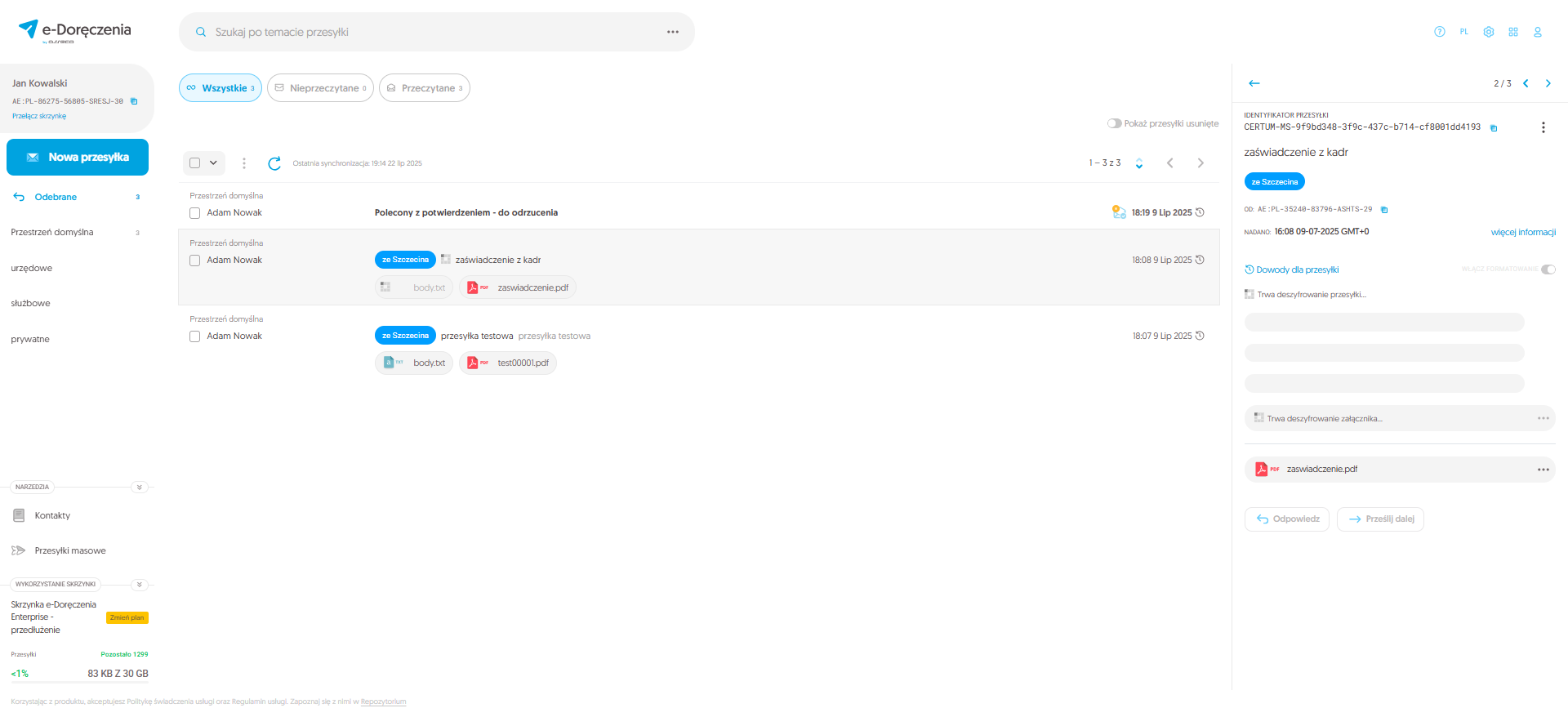Click the Nowa przesyłka button
Viewport: 1568px width, 717px height.
point(78,157)
